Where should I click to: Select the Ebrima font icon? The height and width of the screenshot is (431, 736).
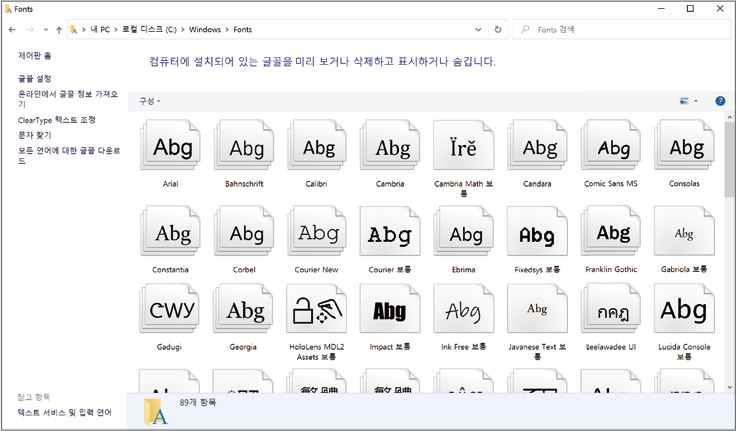(x=464, y=231)
